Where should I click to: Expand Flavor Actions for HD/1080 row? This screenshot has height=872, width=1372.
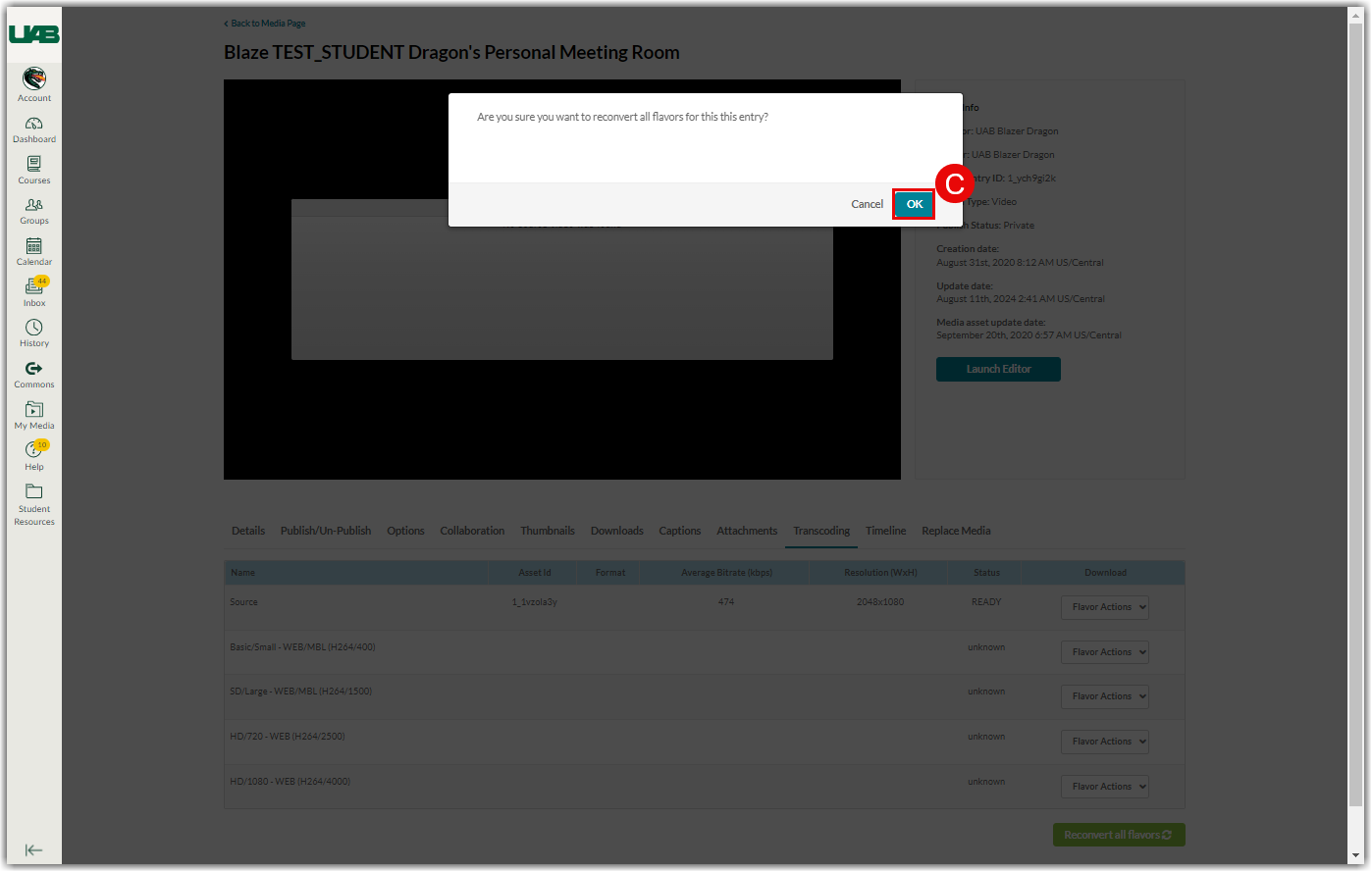(1104, 787)
